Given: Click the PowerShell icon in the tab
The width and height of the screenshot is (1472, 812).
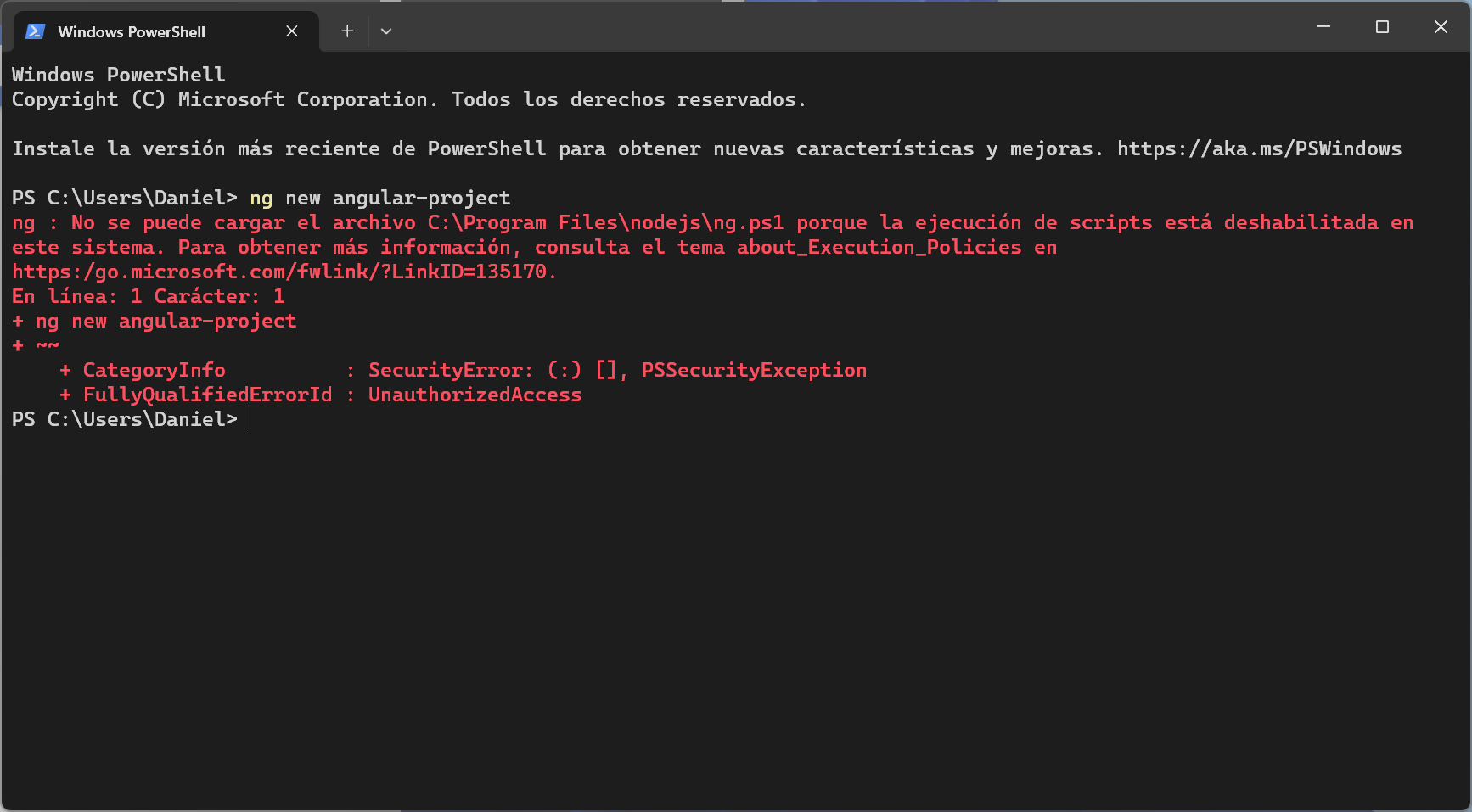Looking at the screenshot, I should tap(34, 31).
